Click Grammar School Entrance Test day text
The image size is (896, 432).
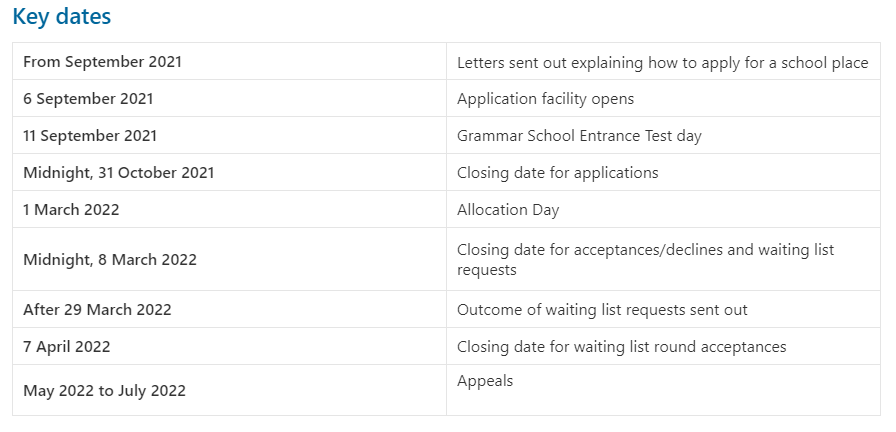pos(579,136)
